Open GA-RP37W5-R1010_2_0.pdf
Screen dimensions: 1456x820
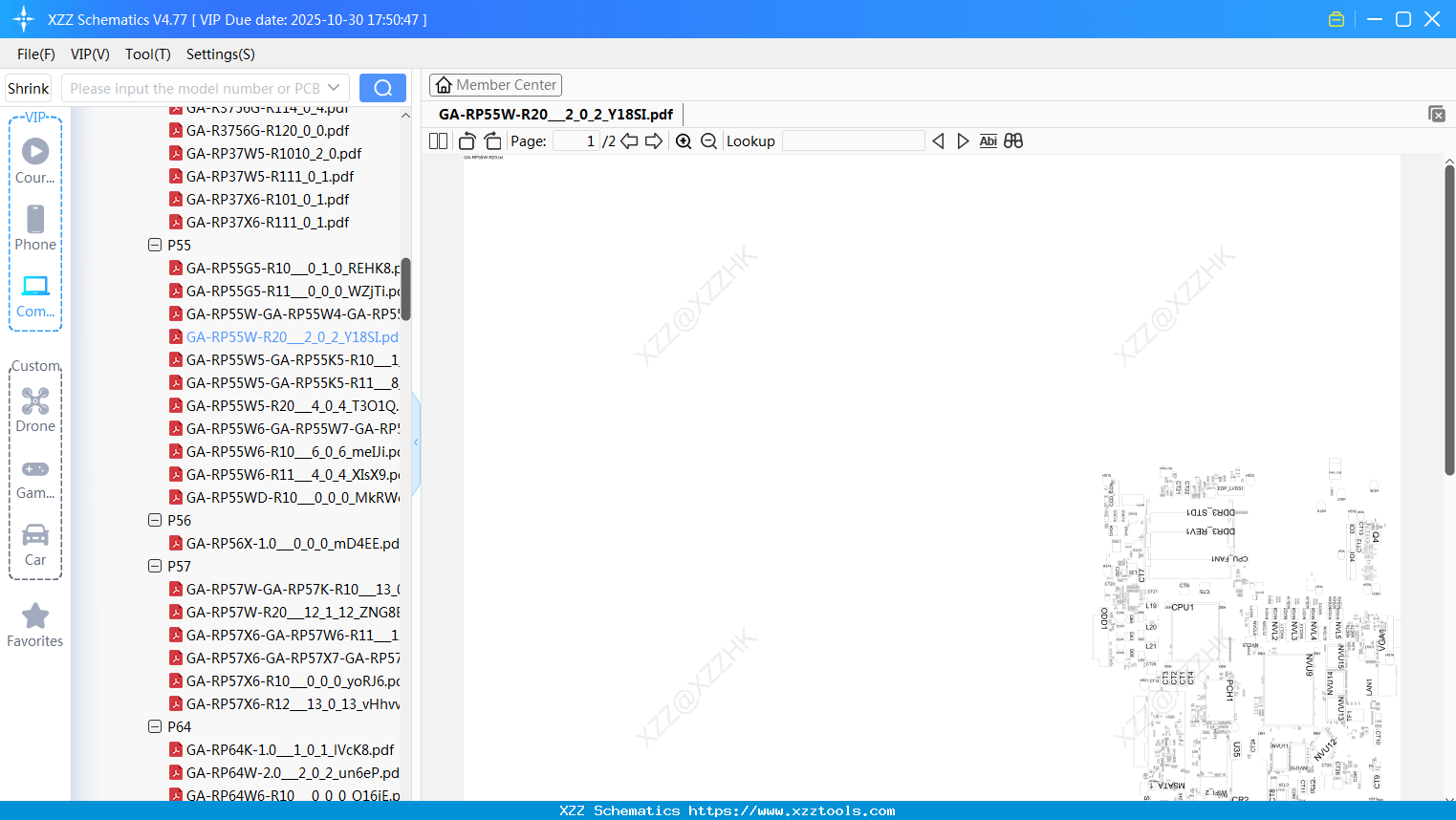pos(273,153)
